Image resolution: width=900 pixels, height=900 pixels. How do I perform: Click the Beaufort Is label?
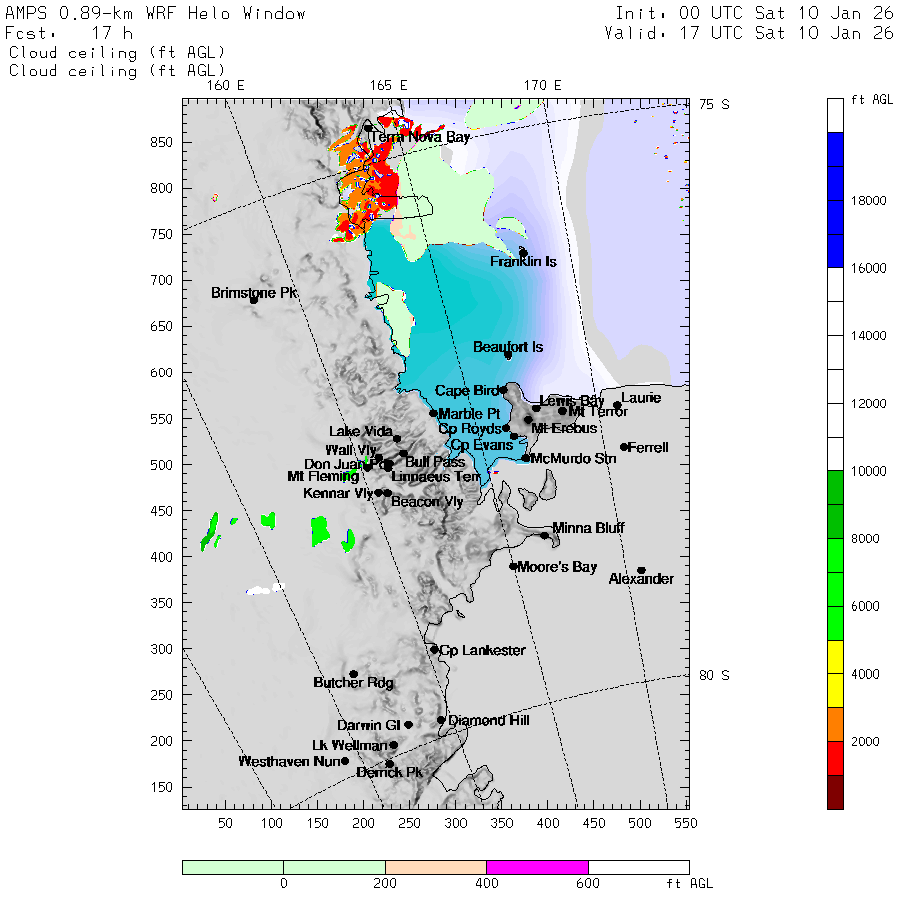[x=507, y=347]
